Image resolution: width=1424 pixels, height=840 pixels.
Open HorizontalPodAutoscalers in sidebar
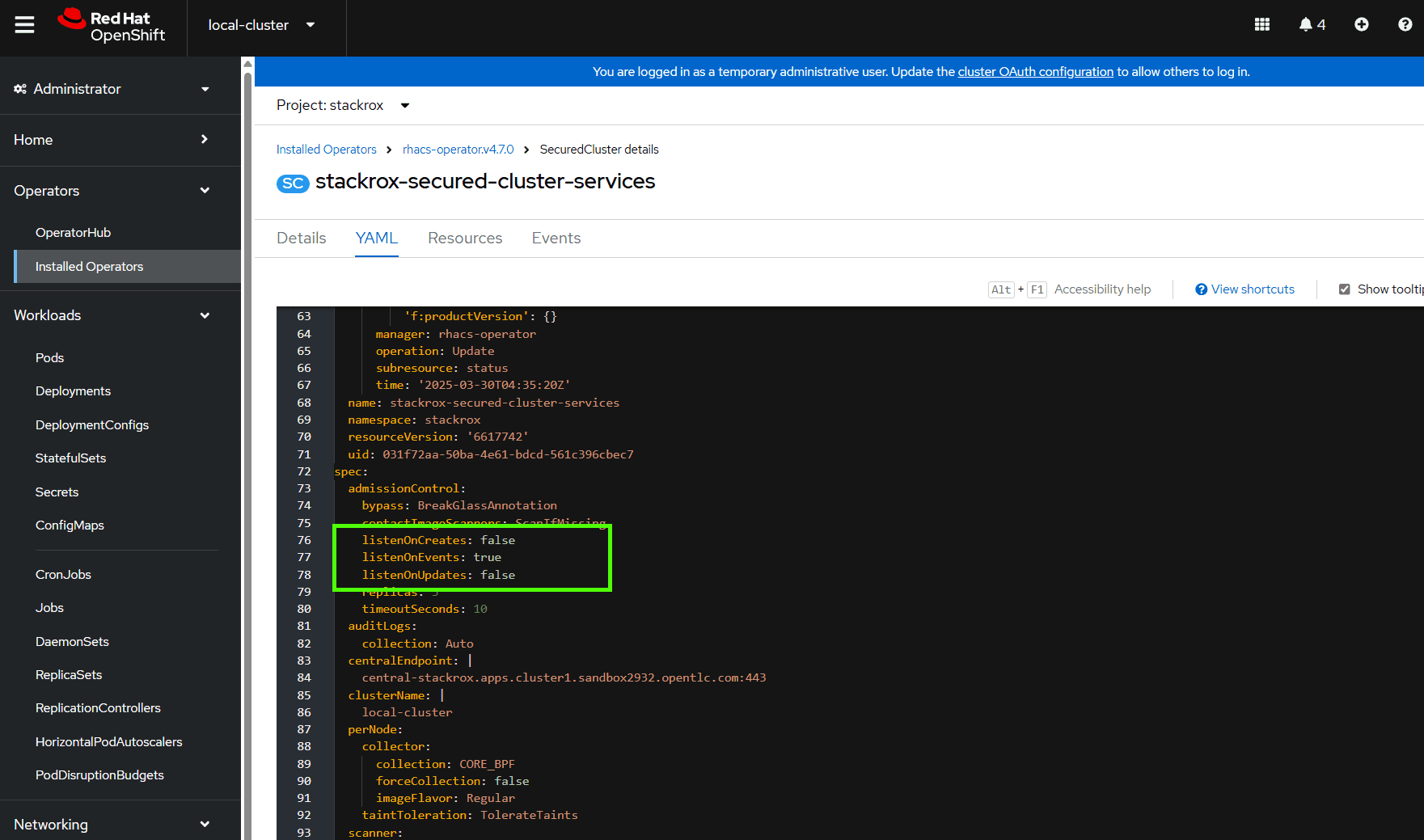click(x=109, y=742)
